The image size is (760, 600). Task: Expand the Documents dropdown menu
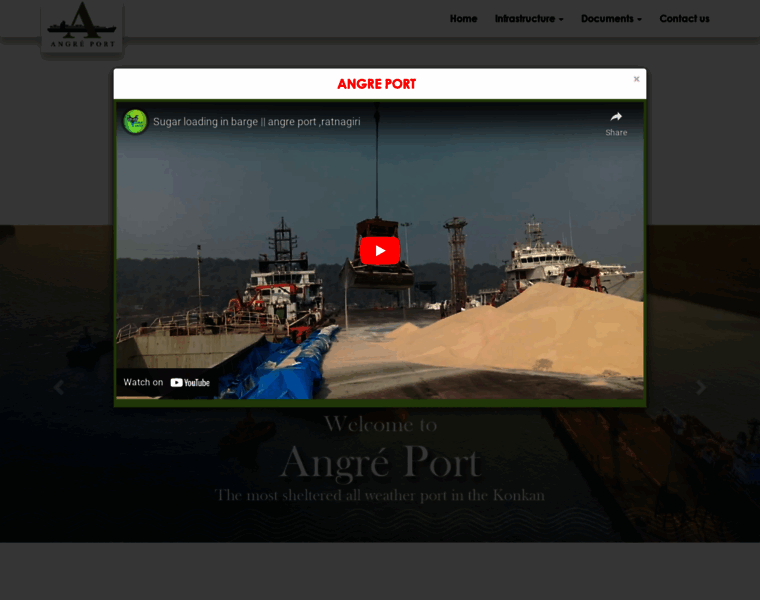(x=611, y=19)
